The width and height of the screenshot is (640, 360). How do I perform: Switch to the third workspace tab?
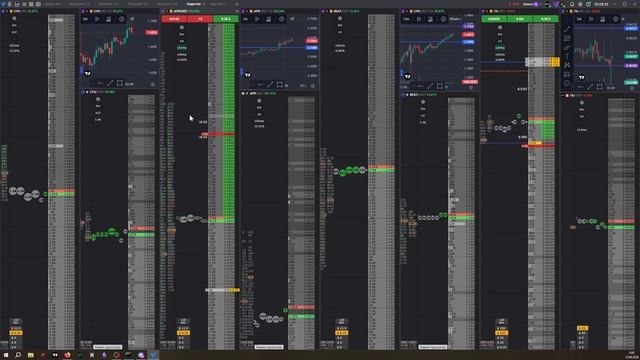pos(108,4)
